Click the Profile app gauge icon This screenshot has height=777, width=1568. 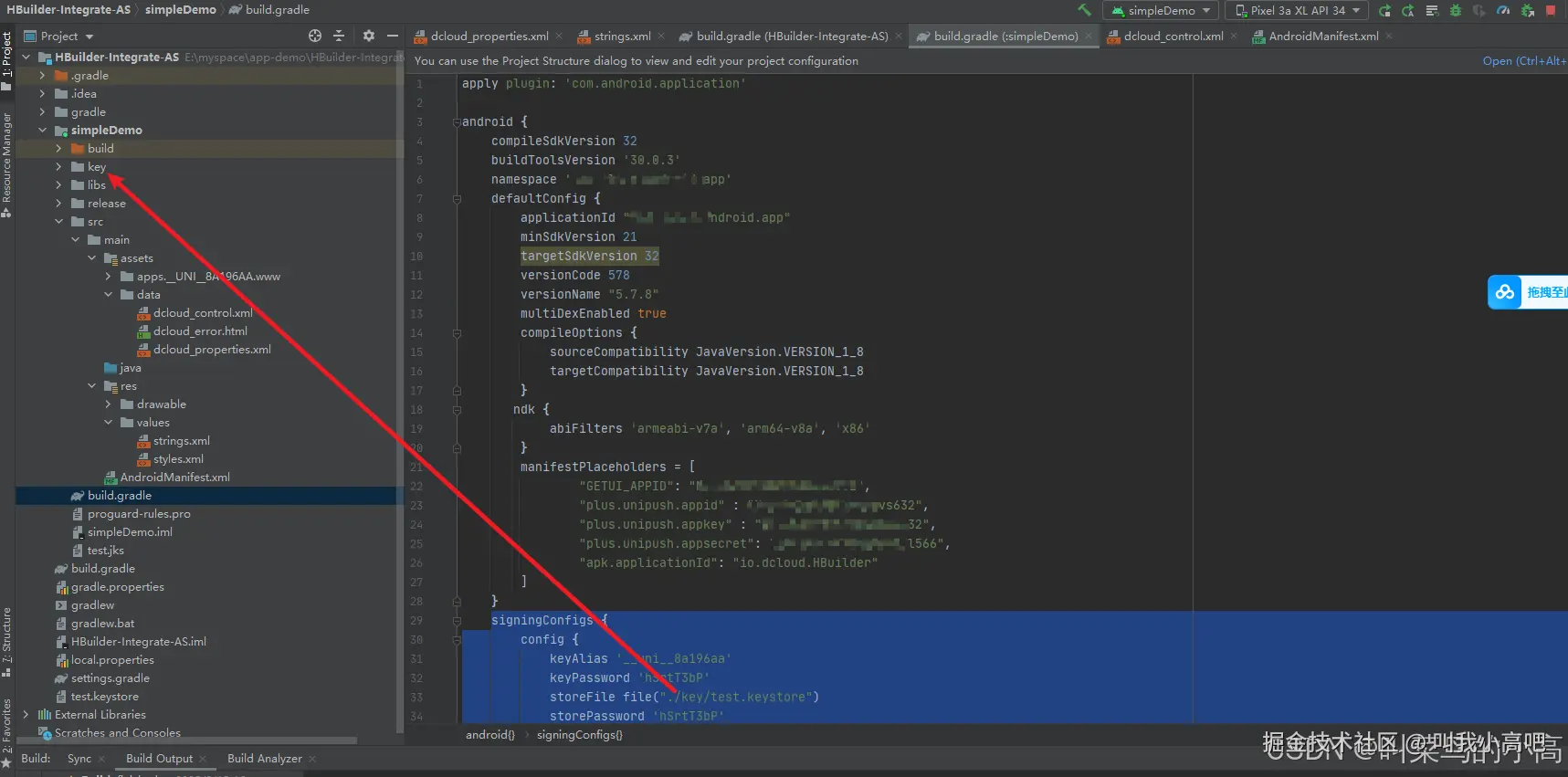click(1502, 10)
